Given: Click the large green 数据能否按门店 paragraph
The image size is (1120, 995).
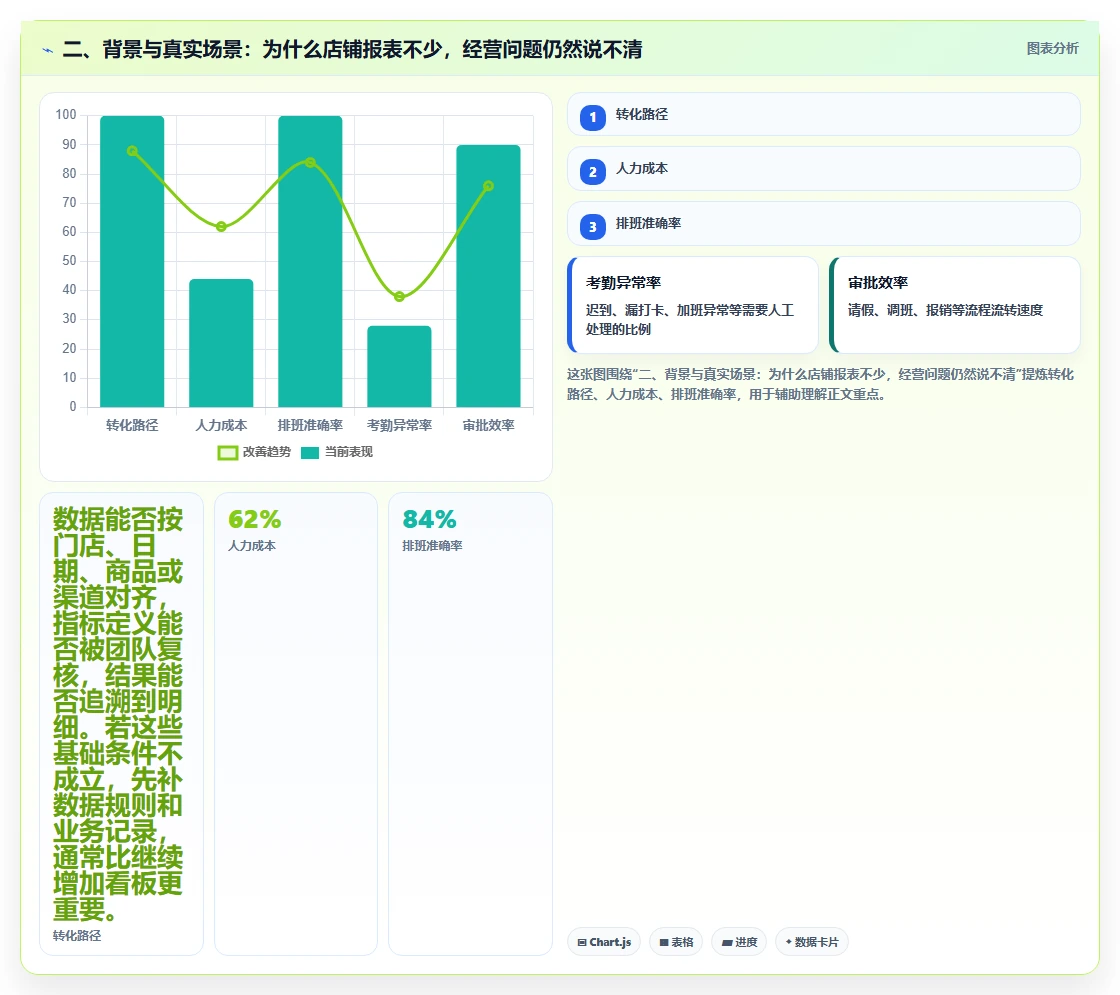Looking at the screenshot, I should [118, 714].
